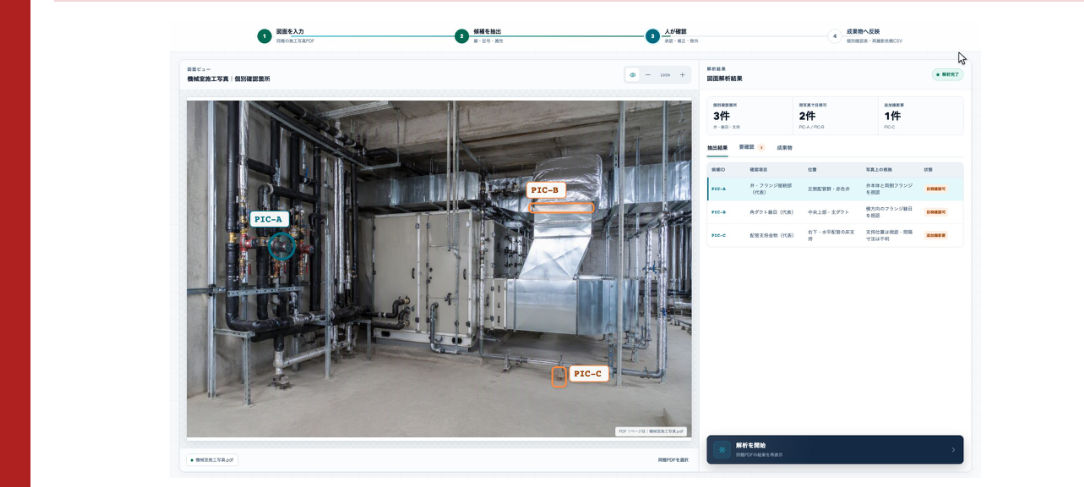
Task: Zoom out with the minus button
Action: click(648, 75)
